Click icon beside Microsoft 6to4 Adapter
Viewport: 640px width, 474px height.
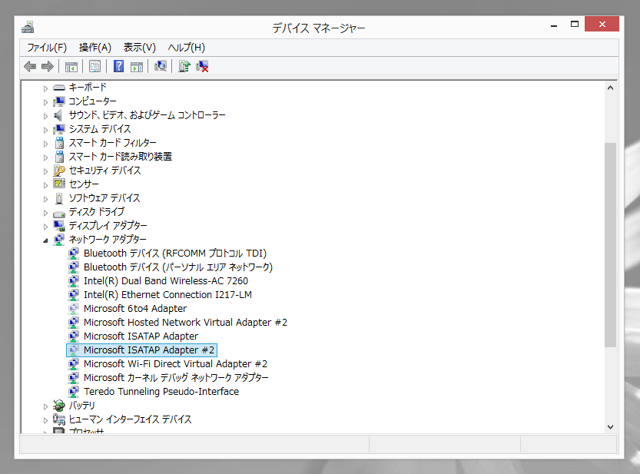74,309
